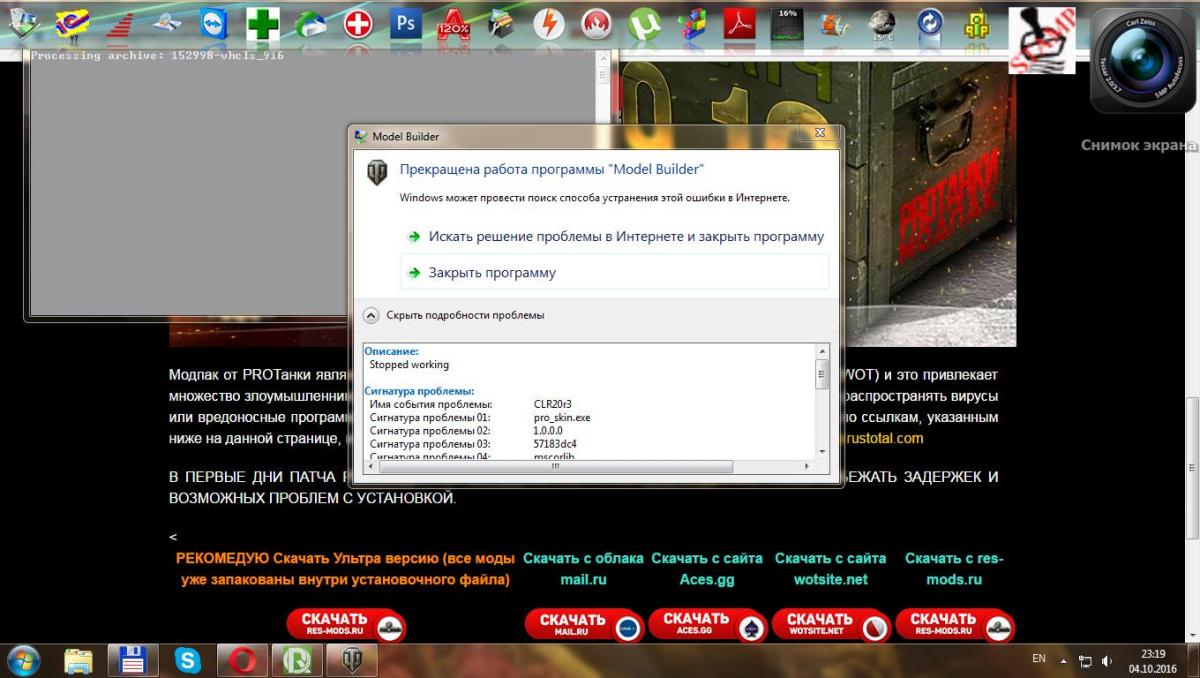
Task: Click the orange РЕКОМЕДУЮ Скачать Ультра версию link
Action: (346, 568)
